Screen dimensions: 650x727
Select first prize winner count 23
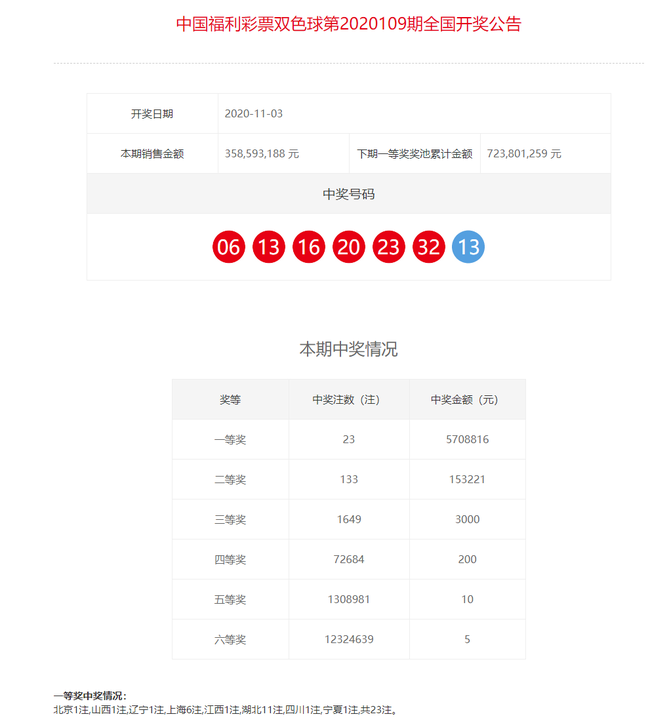(x=349, y=440)
